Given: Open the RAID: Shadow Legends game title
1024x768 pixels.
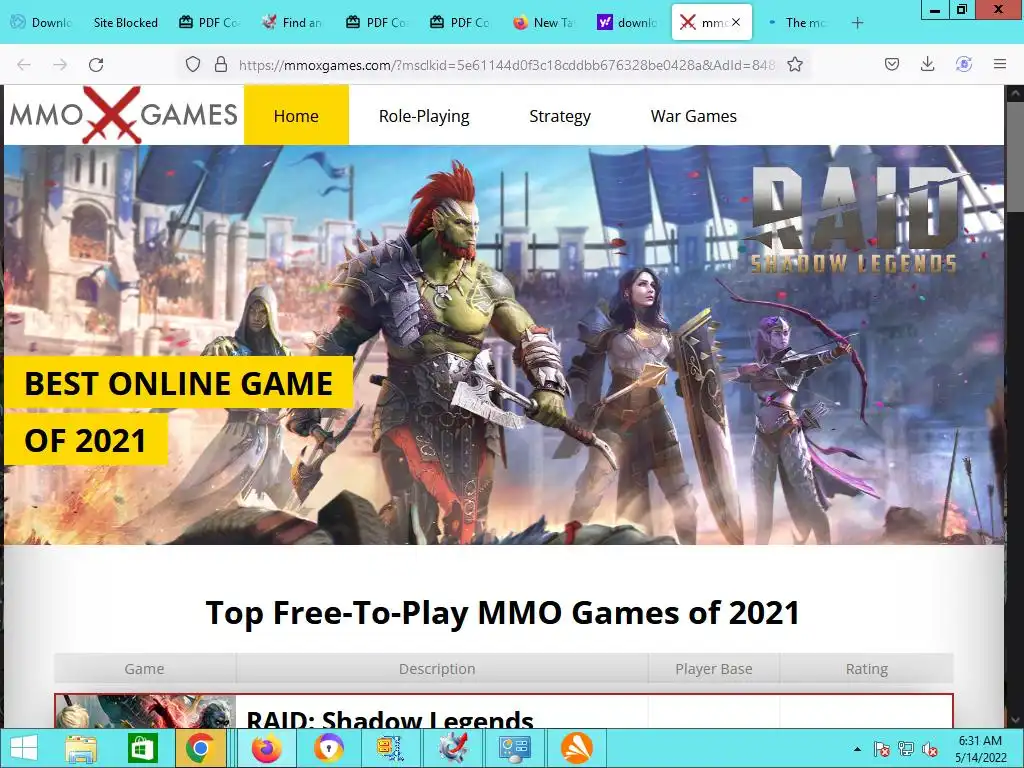Looking at the screenshot, I should pos(390,719).
